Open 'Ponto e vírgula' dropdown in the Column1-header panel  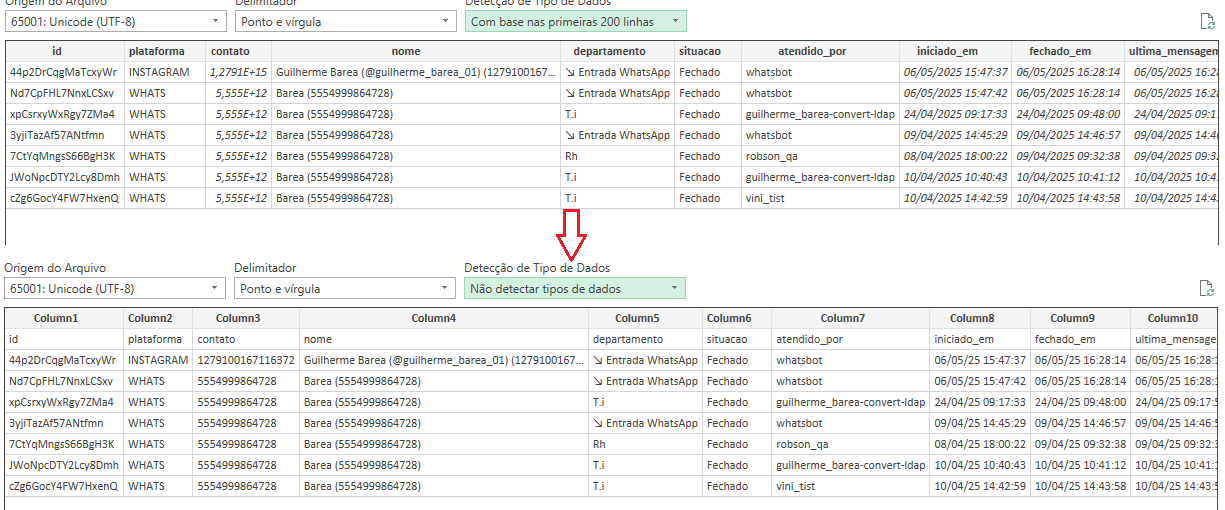(x=344, y=289)
